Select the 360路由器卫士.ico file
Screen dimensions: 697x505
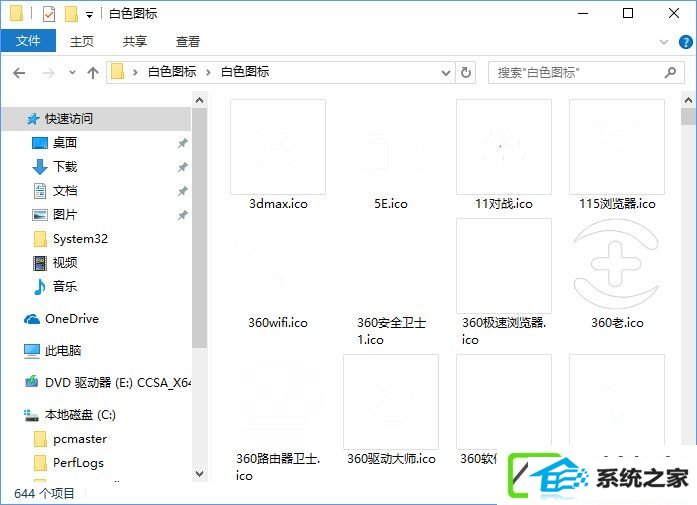point(278,418)
